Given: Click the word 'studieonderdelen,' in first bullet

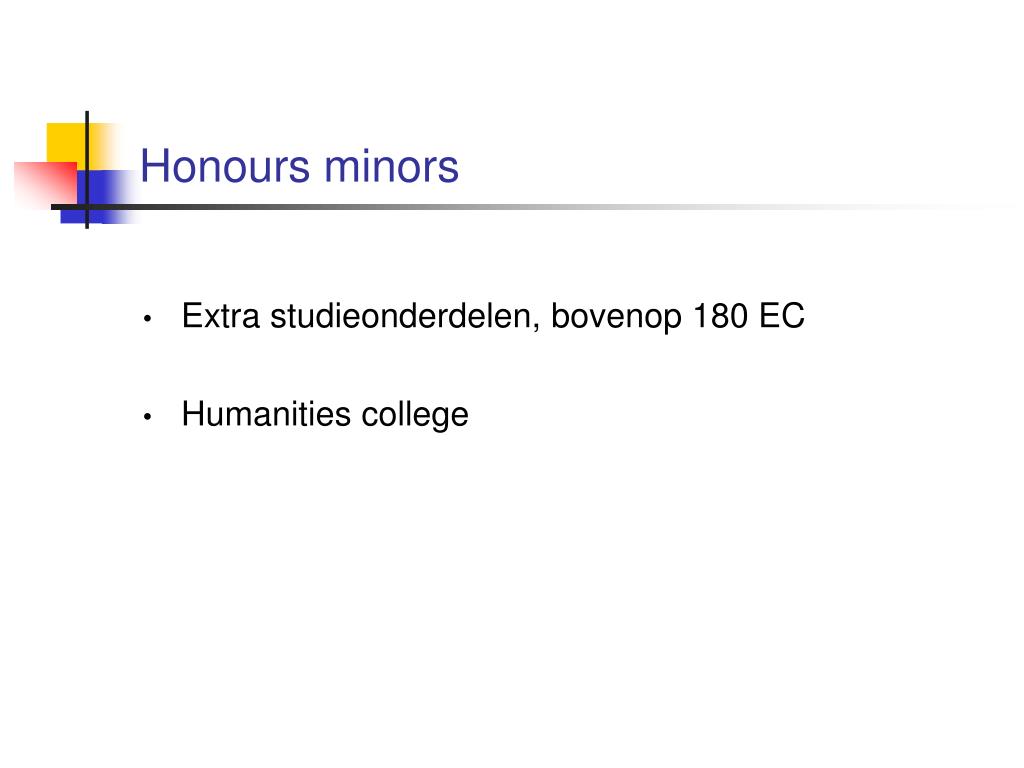Looking at the screenshot, I should tap(406, 316).
